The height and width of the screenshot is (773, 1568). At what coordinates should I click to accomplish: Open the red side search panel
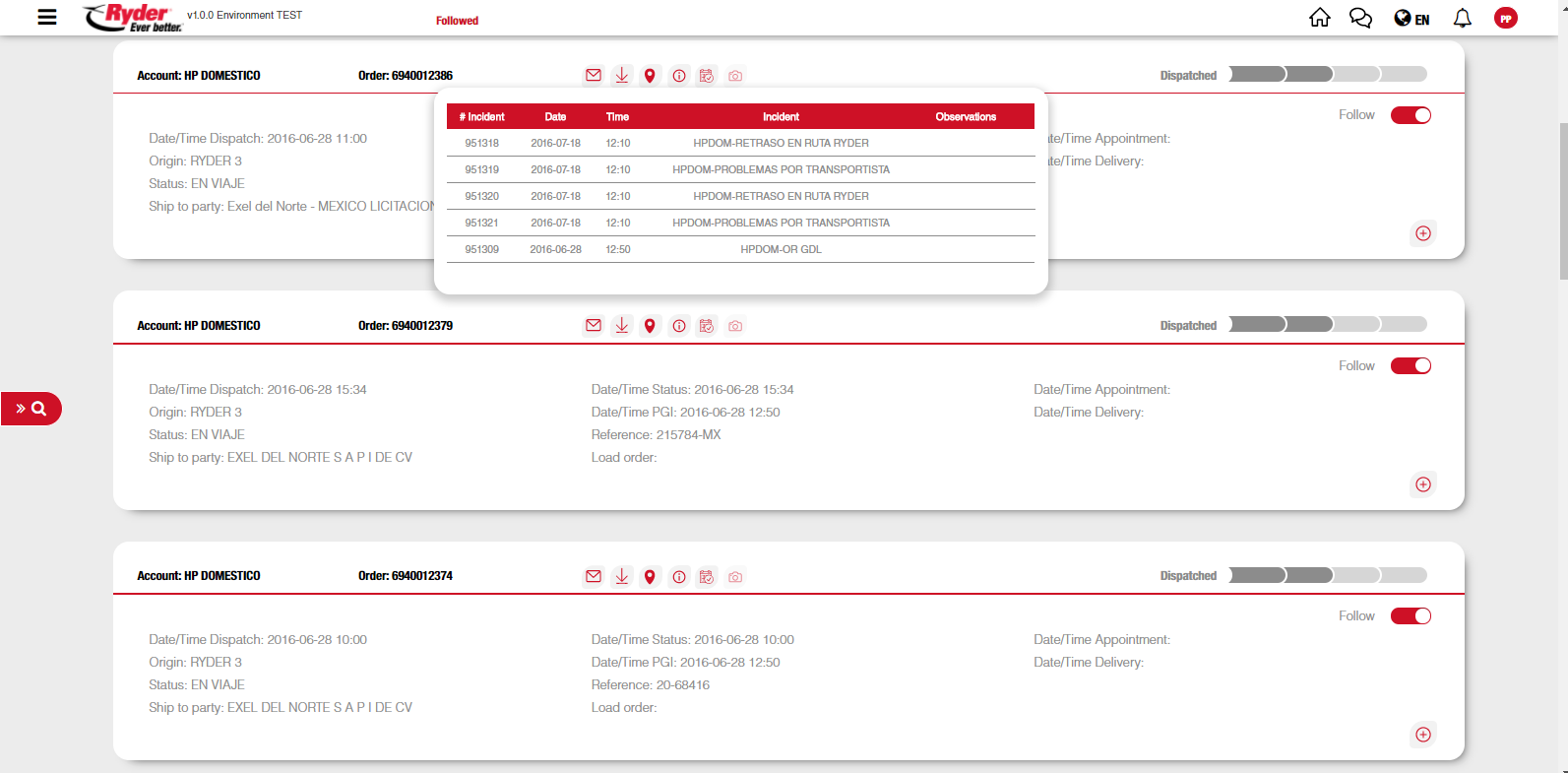(x=31, y=409)
